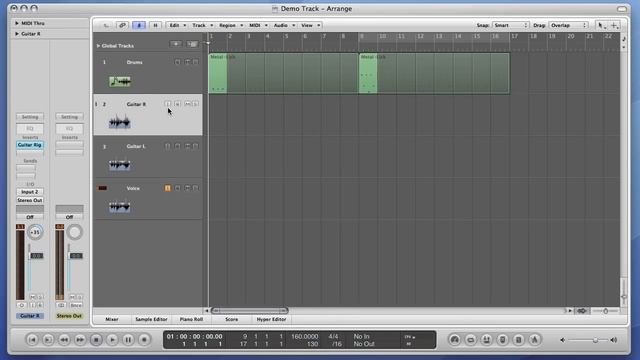Switch to the Sample Editor tab
Viewport: 640px width, 360px height.
coord(151,320)
